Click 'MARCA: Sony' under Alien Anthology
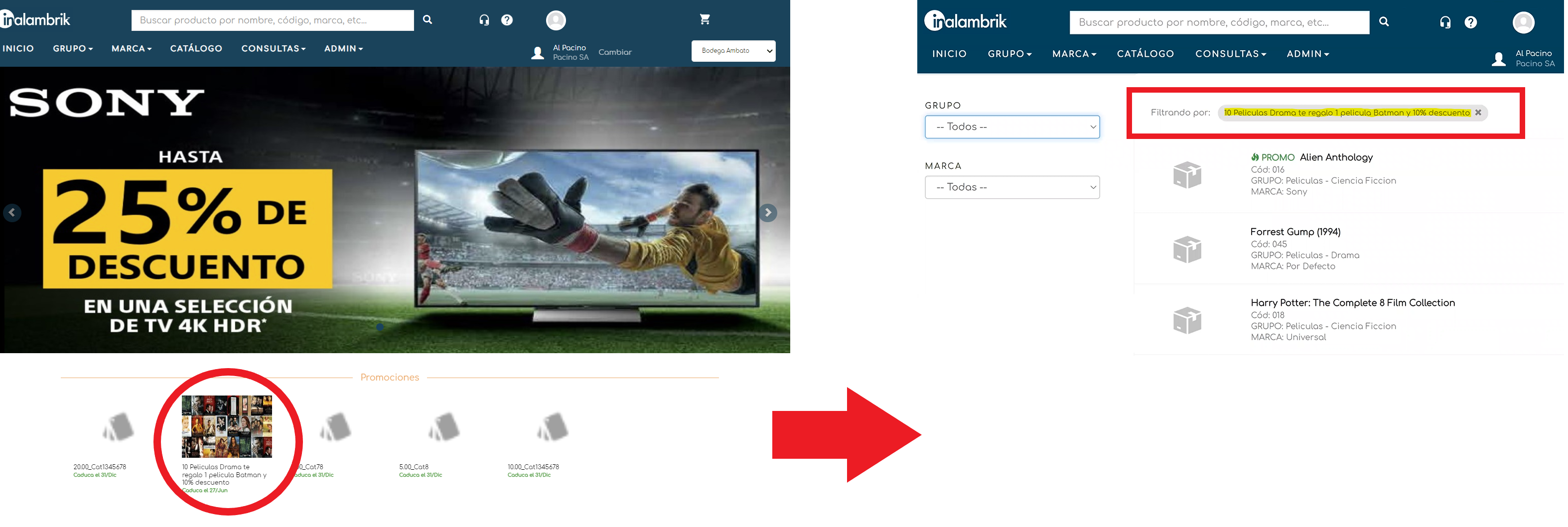The image size is (1568, 527). click(x=1279, y=192)
